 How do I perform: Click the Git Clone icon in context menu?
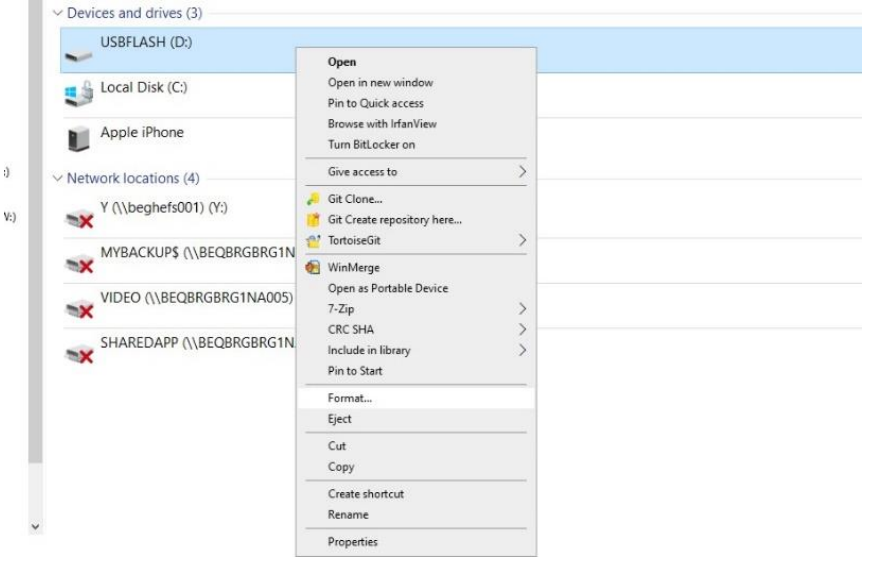313,199
